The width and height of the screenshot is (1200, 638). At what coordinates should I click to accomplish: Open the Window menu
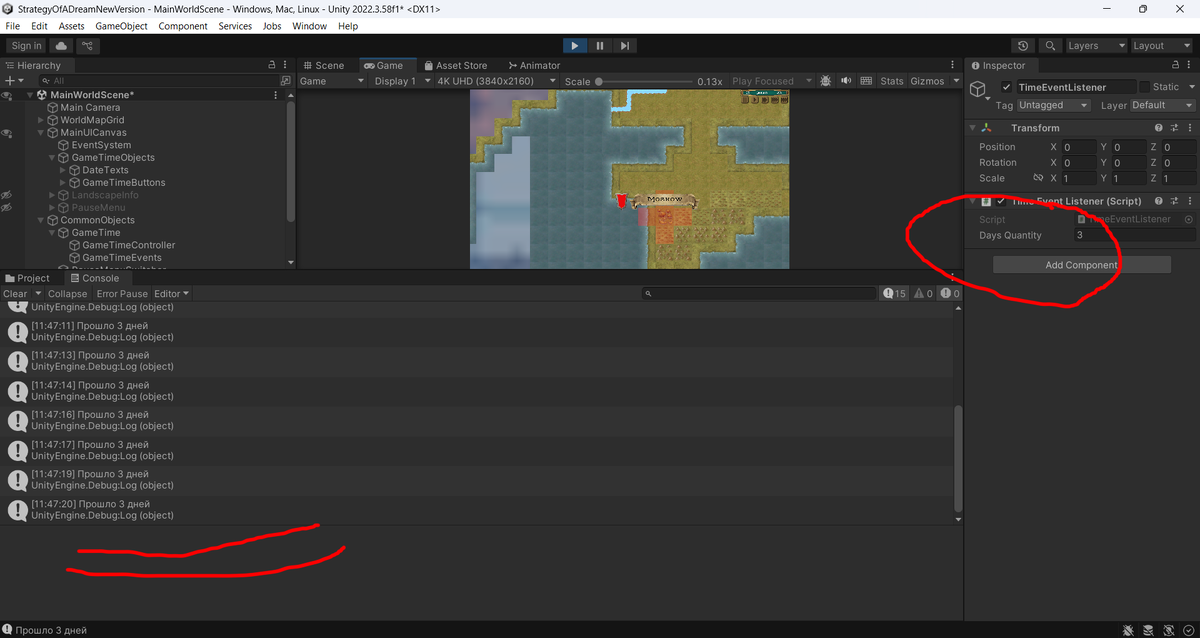coord(310,26)
